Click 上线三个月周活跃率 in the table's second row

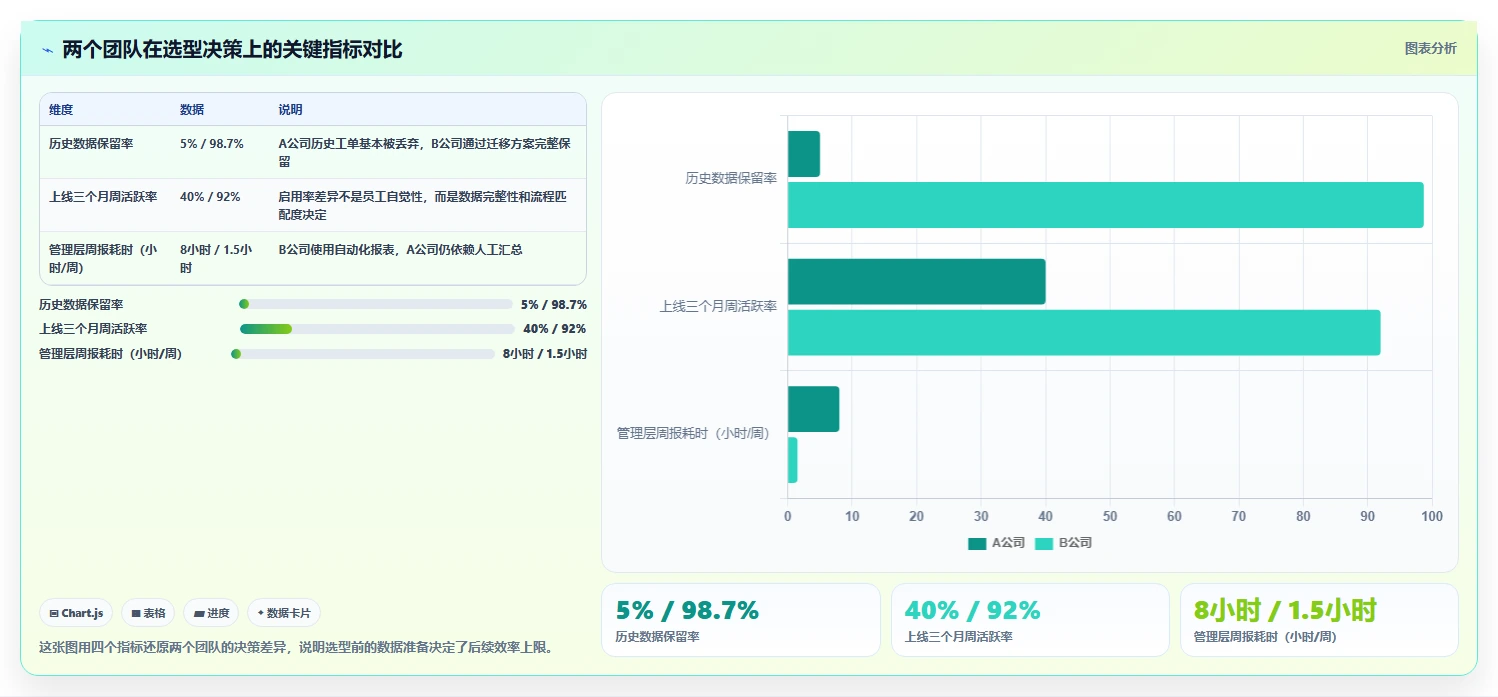[x=103, y=197]
